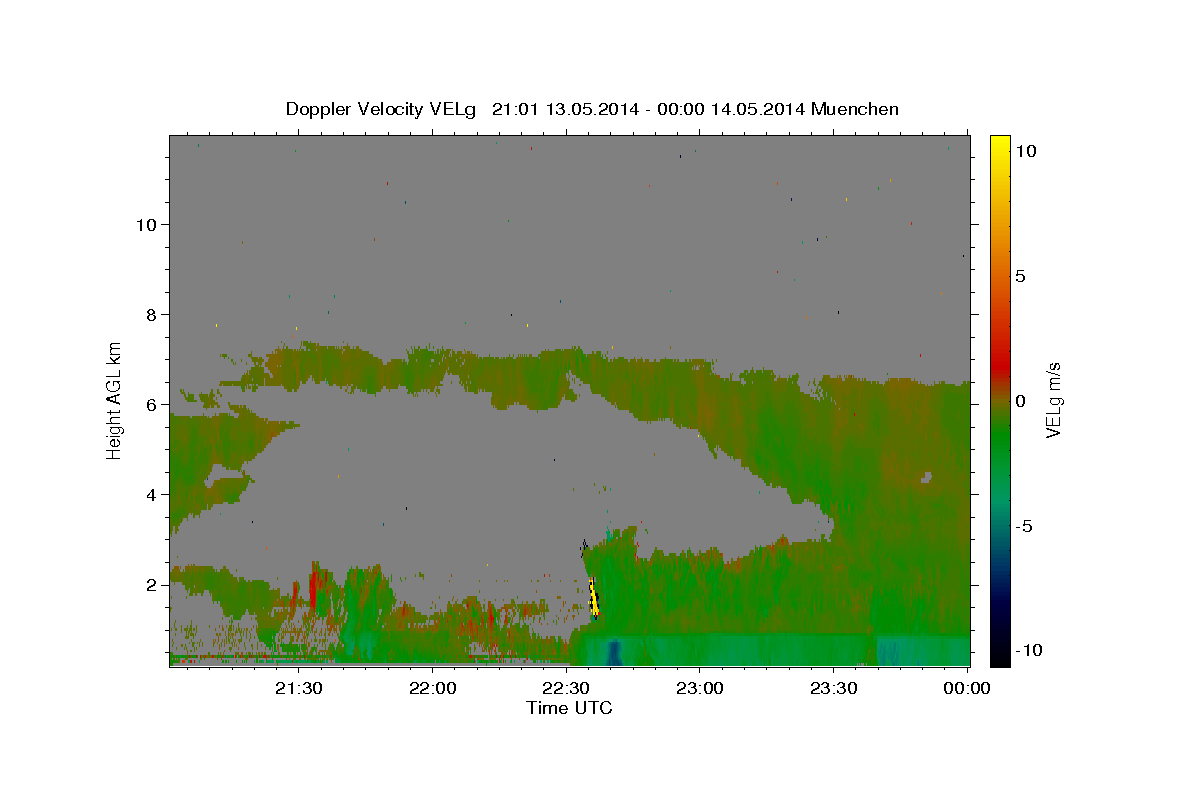Click the dark blue patch near ground at 22:40

pyautogui.click(x=614, y=652)
